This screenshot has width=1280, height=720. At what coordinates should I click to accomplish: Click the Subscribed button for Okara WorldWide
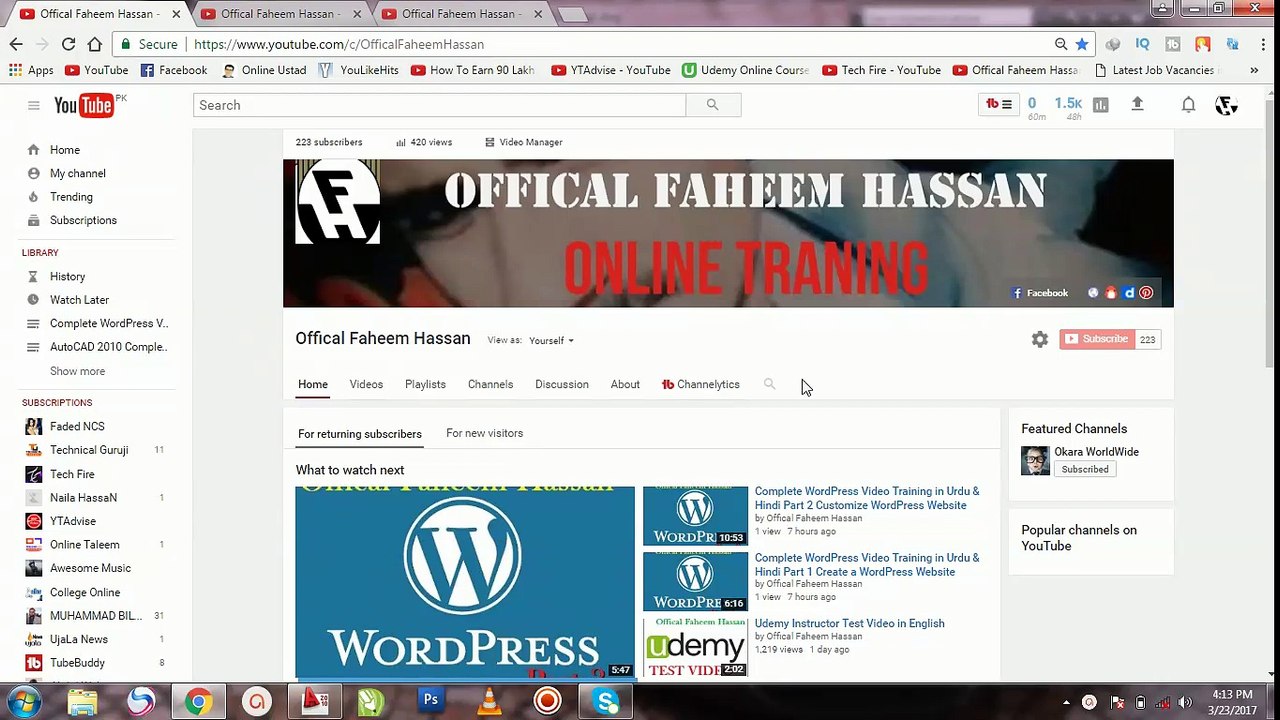click(x=1085, y=469)
